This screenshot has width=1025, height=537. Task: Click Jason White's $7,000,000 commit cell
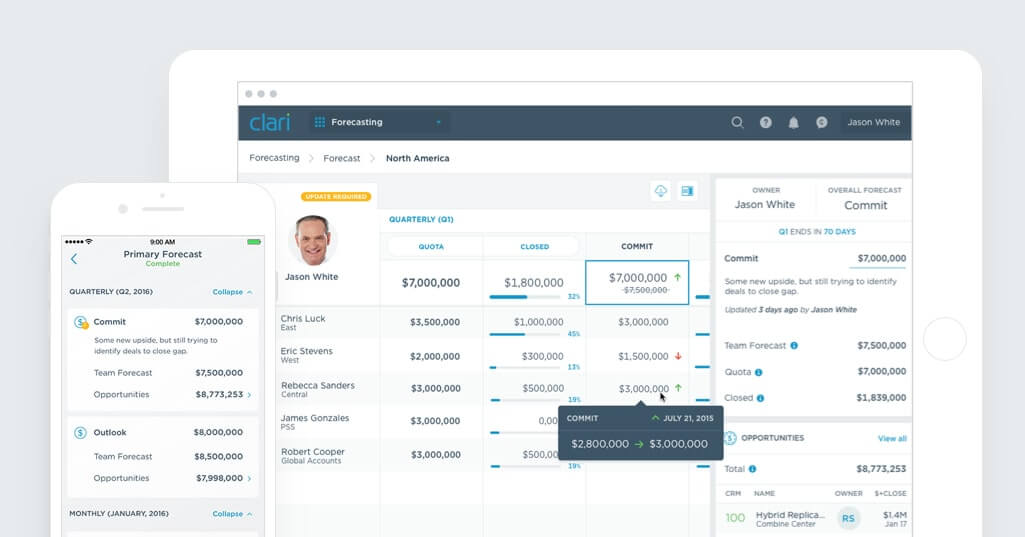pos(637,283)
